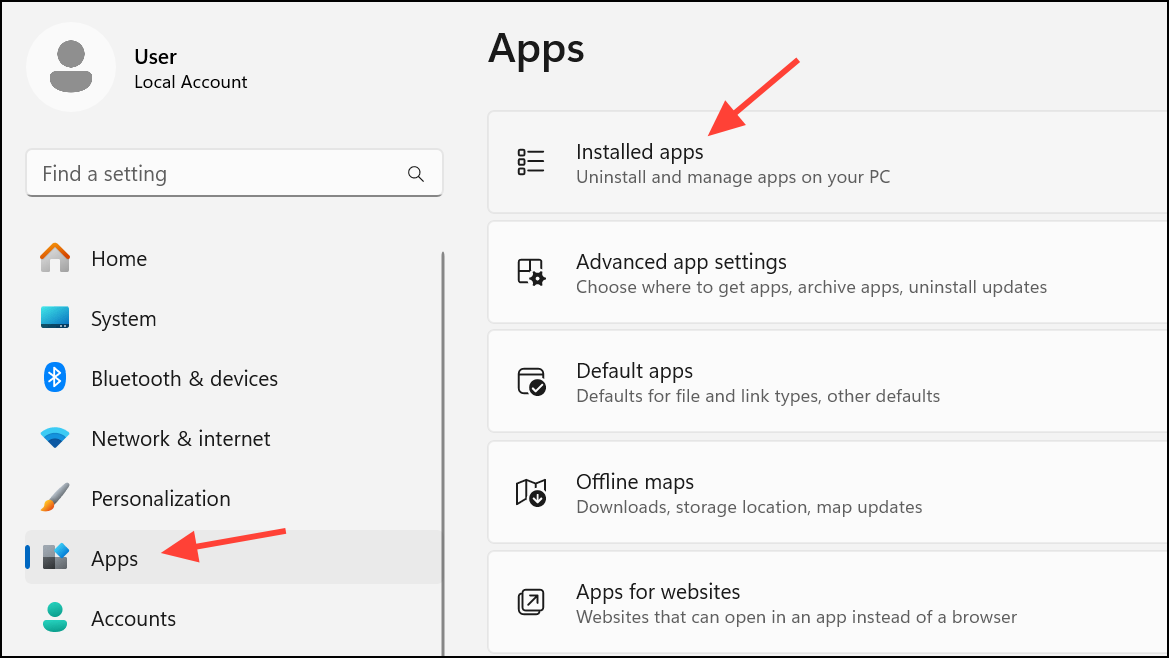1169x658 pixels.
Task: Click the Apps for websites icon
Action: (531, 602)
